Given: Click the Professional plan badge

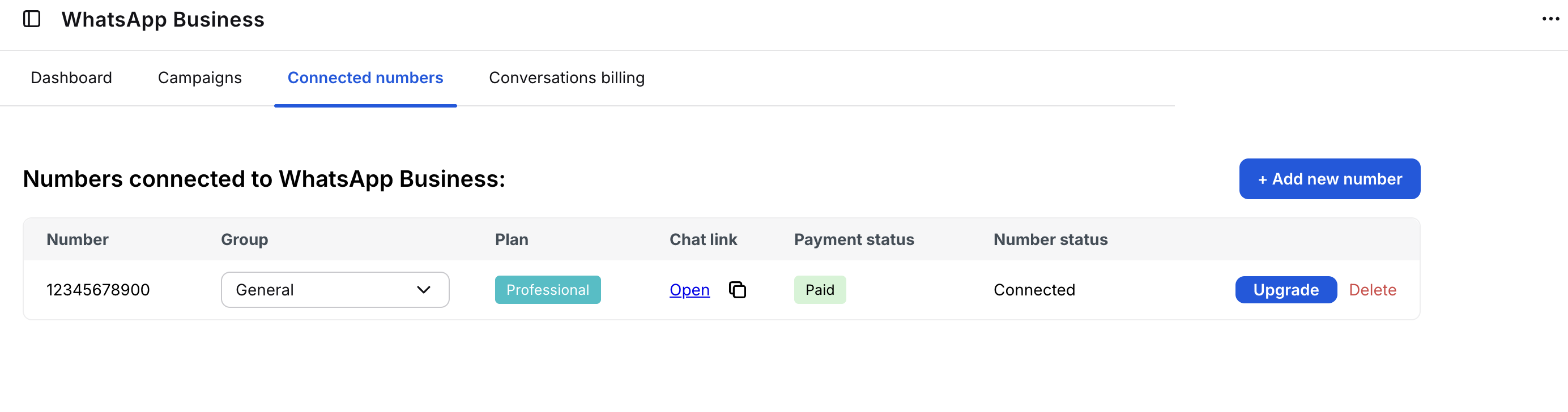Looking at the screenshot, I should (x=547, y=290).
